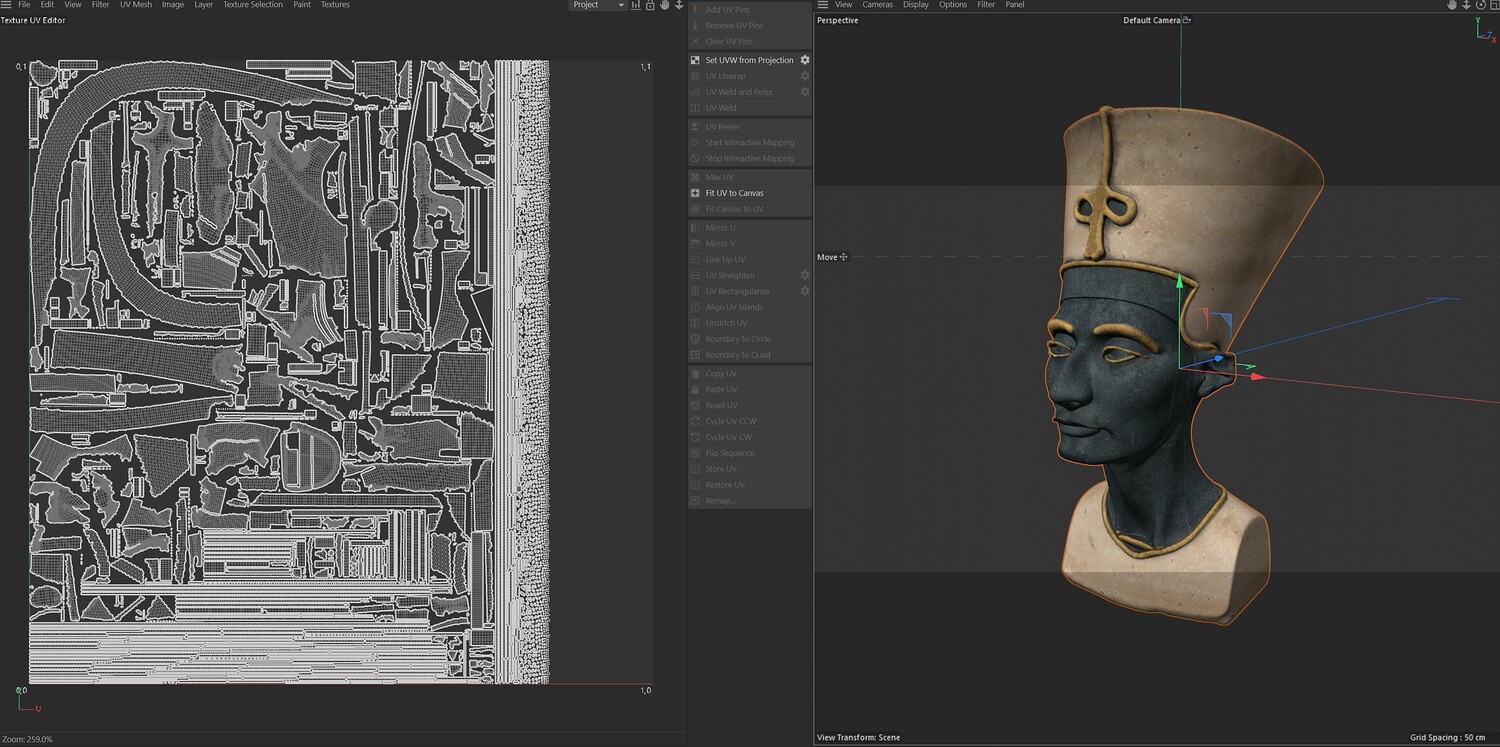Click the histogram icon next to Project dropdown
Image resolution: width=1500 pixels, height=747 pixels.
click(636, 5)
